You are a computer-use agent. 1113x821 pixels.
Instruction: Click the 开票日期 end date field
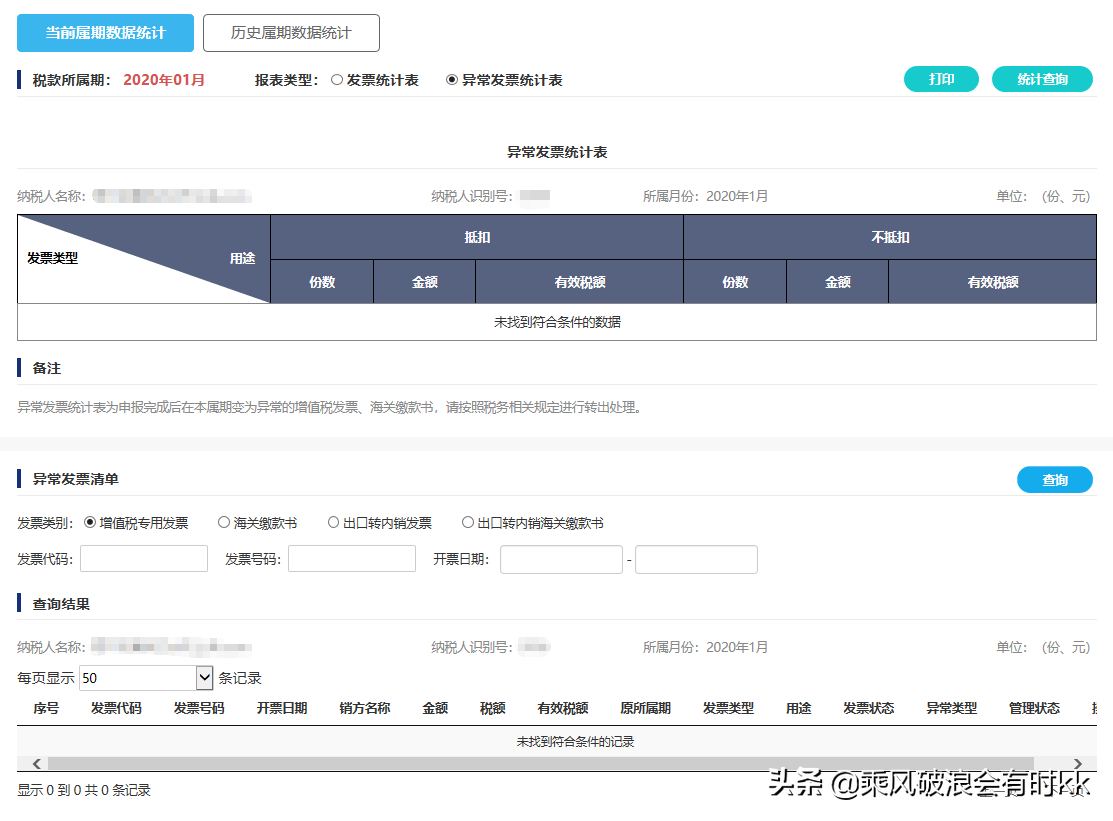pos(696,559)
